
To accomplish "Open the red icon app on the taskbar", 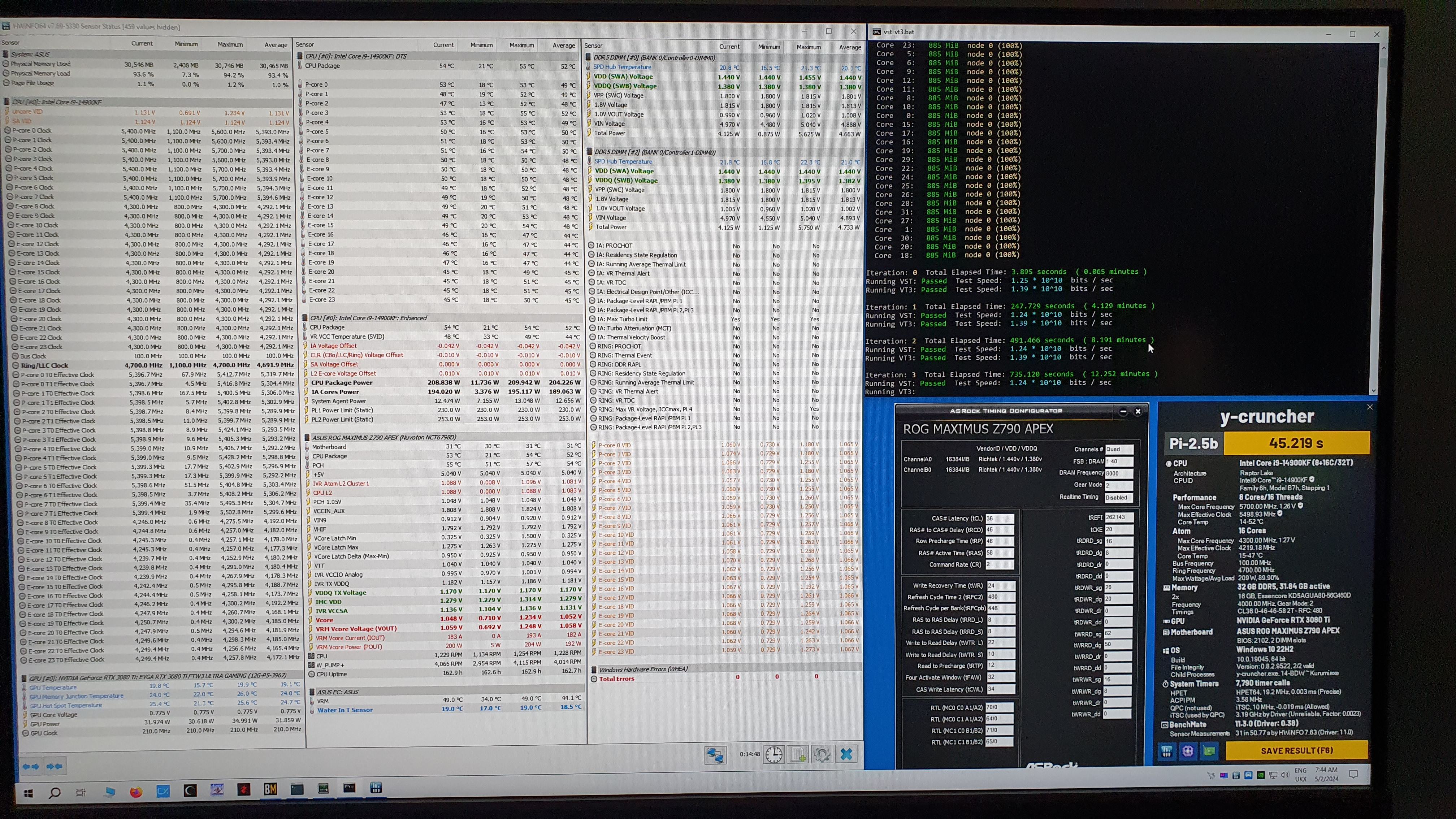I will click(x=244, y=790).
